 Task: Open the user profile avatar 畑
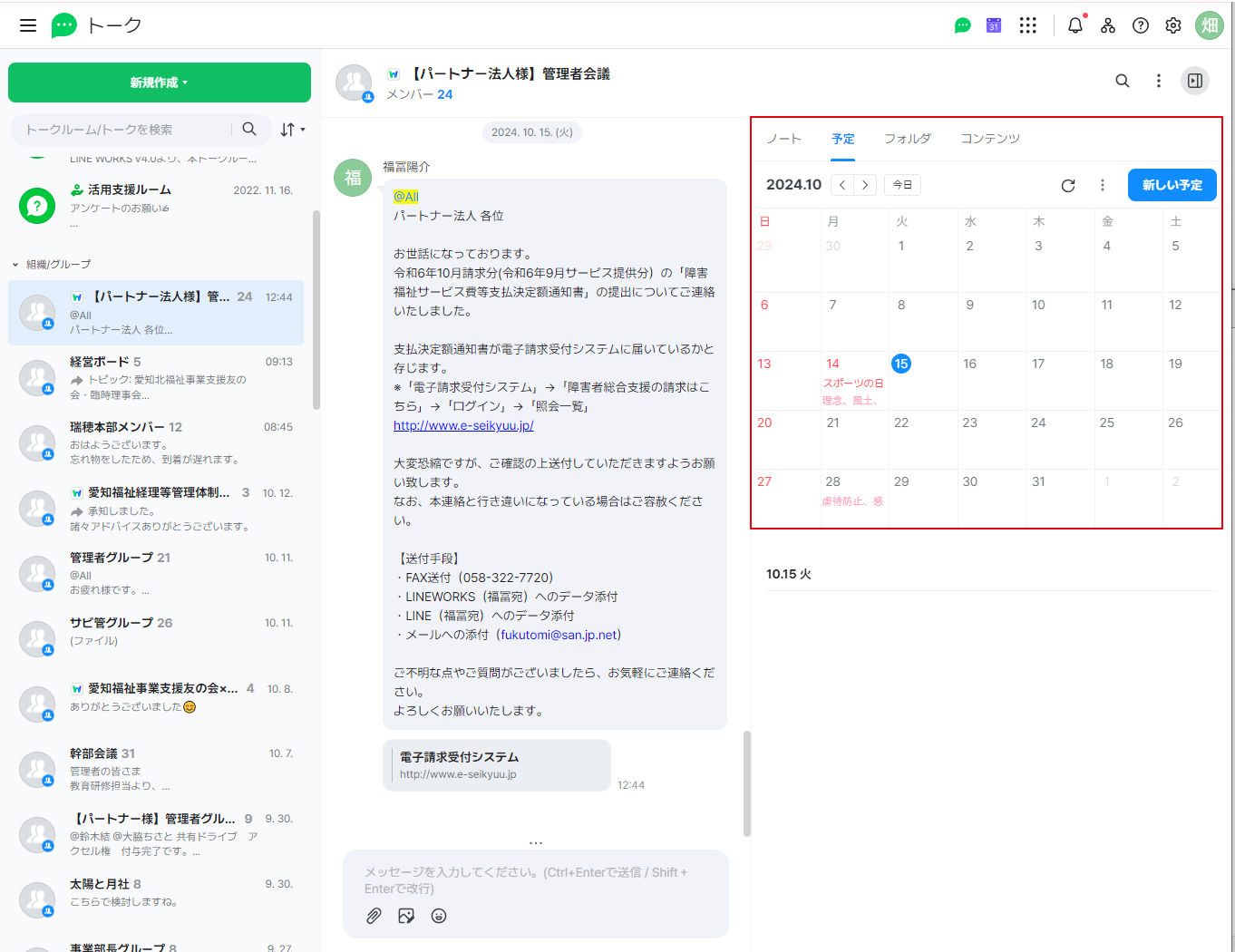click(x=1210, y=25)
